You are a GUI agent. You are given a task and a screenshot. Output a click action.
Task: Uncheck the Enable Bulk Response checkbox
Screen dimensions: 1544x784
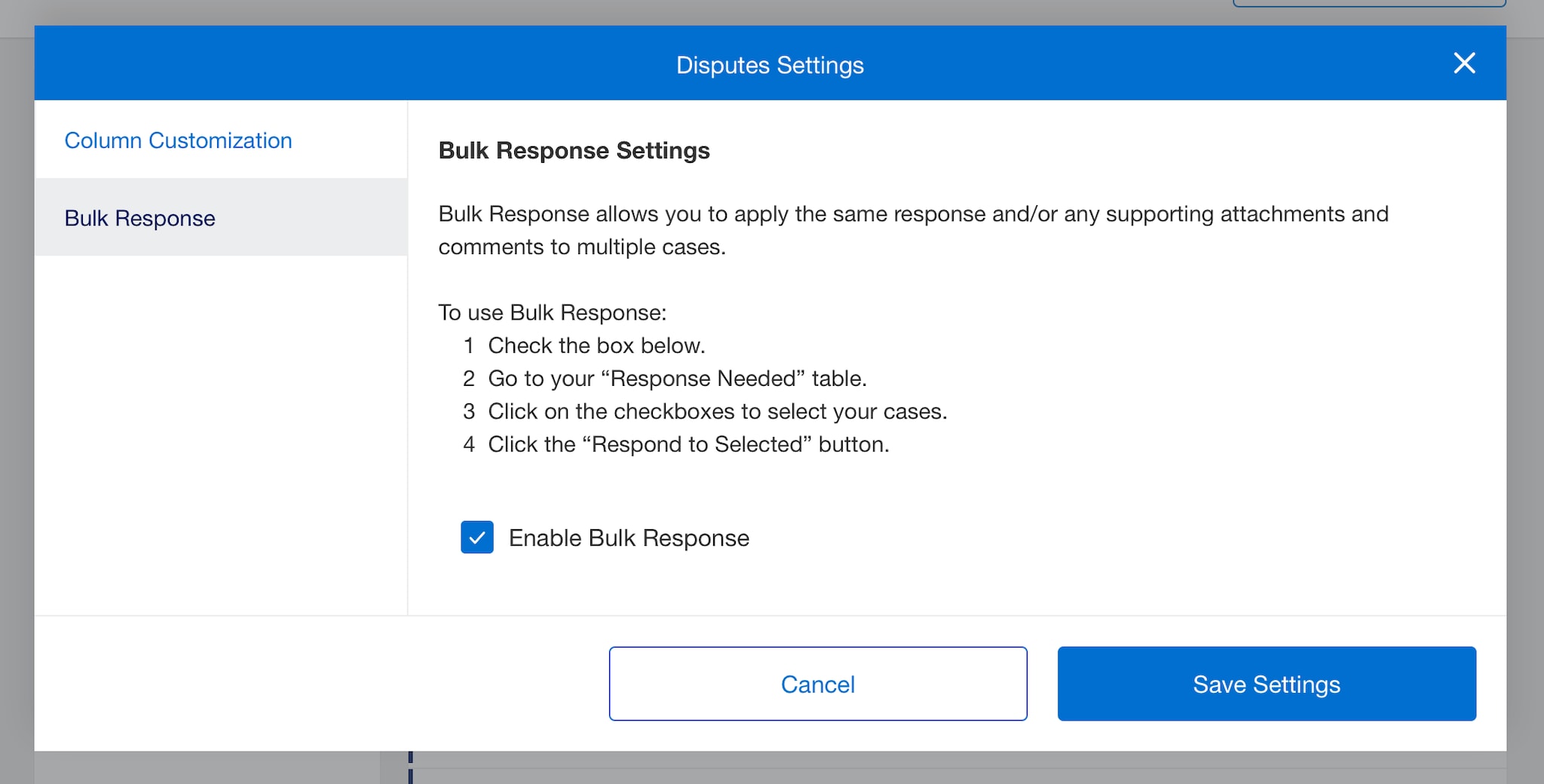[x=477, y=537]
